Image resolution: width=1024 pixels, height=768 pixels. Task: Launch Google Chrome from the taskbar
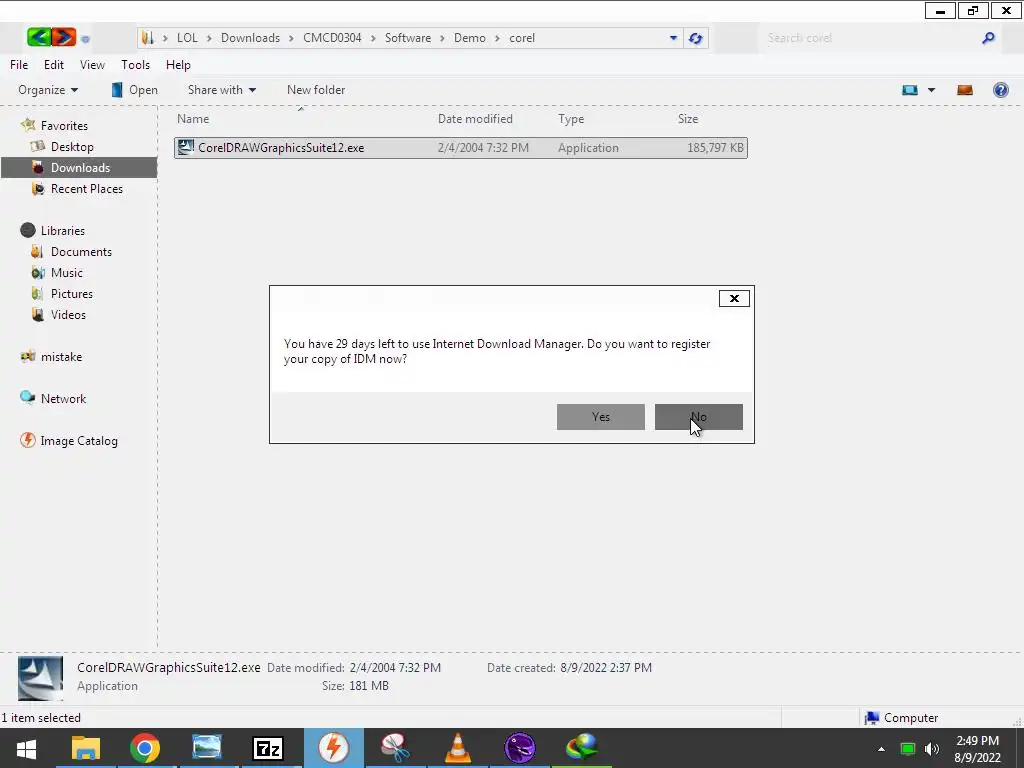click(145, 748)
